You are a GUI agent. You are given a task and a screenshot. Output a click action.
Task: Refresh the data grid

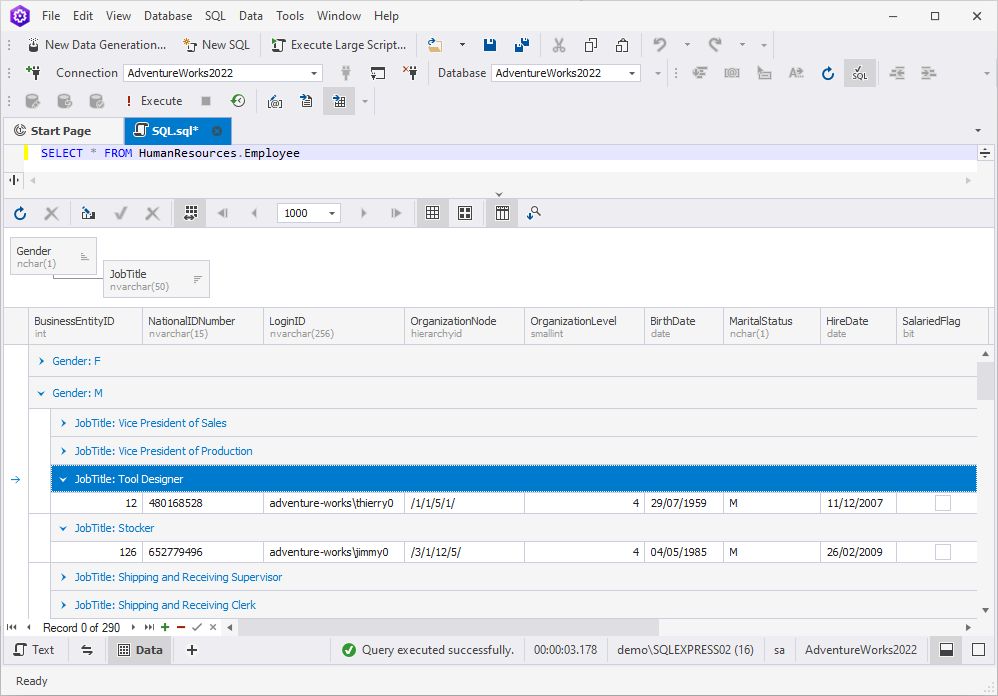coord(20,213)
